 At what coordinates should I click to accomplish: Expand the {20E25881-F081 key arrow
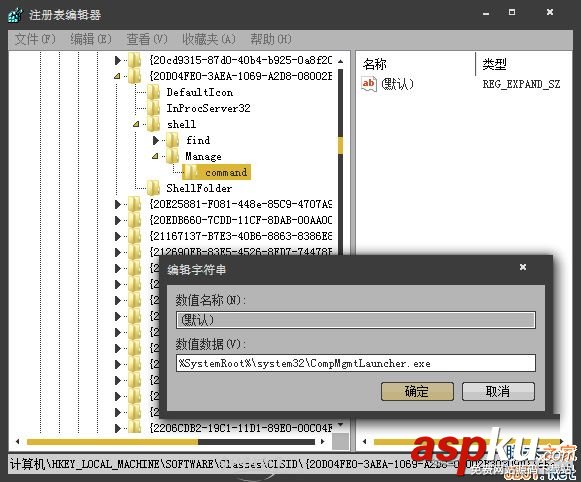tap(118, 204)
